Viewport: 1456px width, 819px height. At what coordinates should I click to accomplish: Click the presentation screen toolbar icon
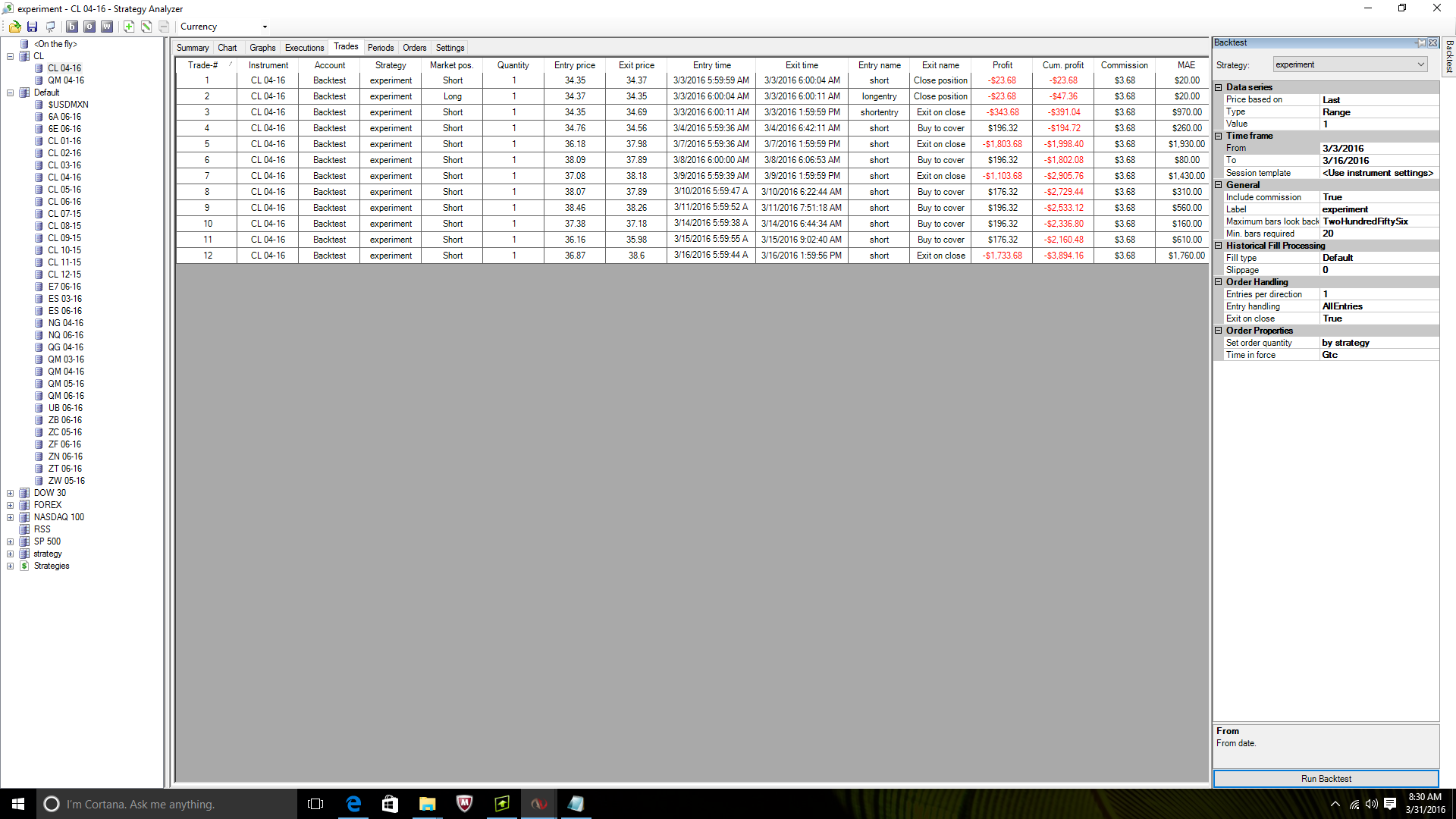51,27
